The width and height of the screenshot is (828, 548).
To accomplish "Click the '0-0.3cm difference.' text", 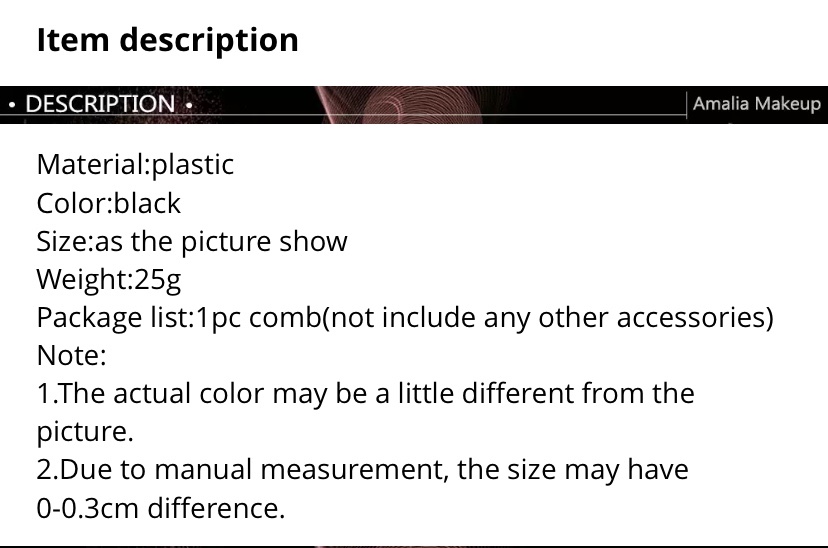I will [161, 508].
